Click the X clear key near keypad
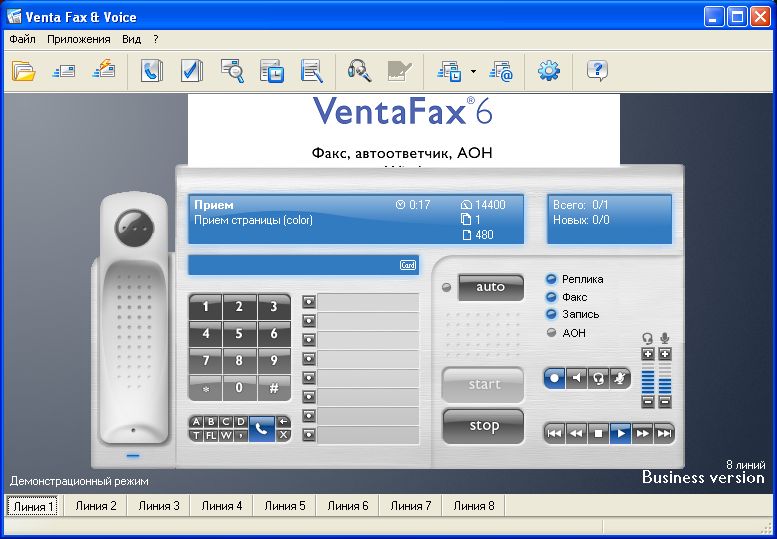 click(283, 435)
